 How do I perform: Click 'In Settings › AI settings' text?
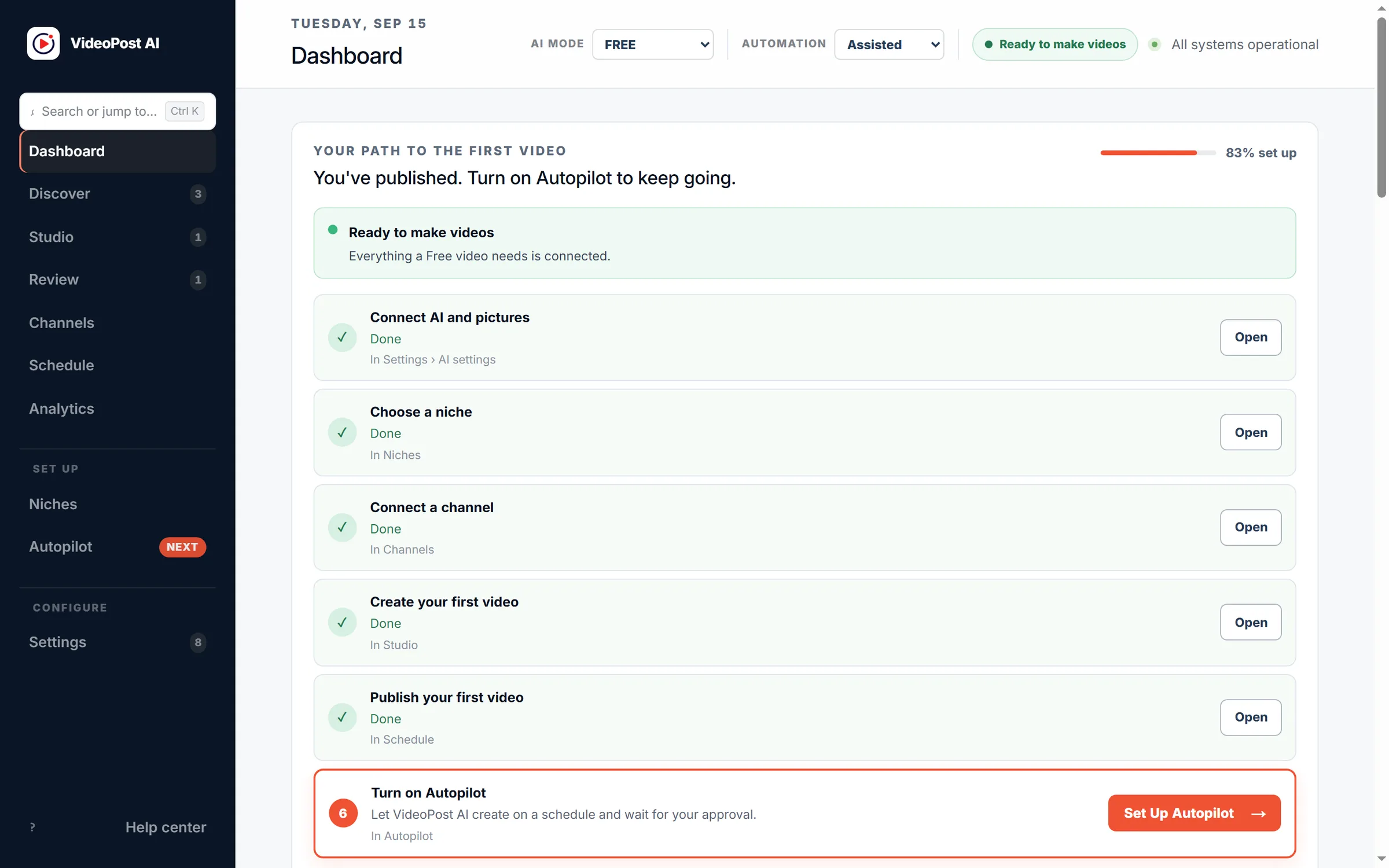pos(433,360)
